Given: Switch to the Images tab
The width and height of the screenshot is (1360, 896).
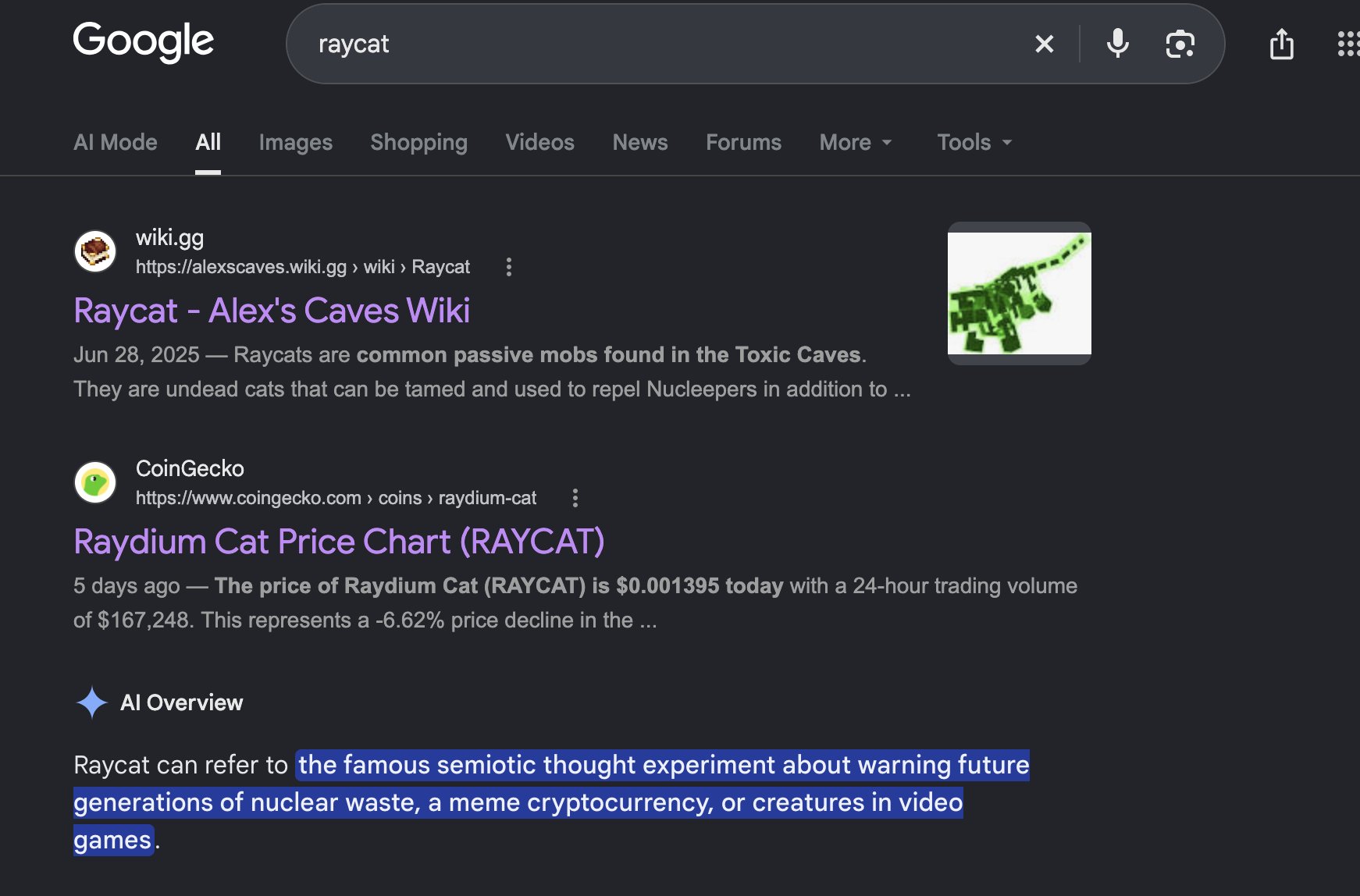Looking at the screenshot, I should pyautogui.click(x=295, y=142).
